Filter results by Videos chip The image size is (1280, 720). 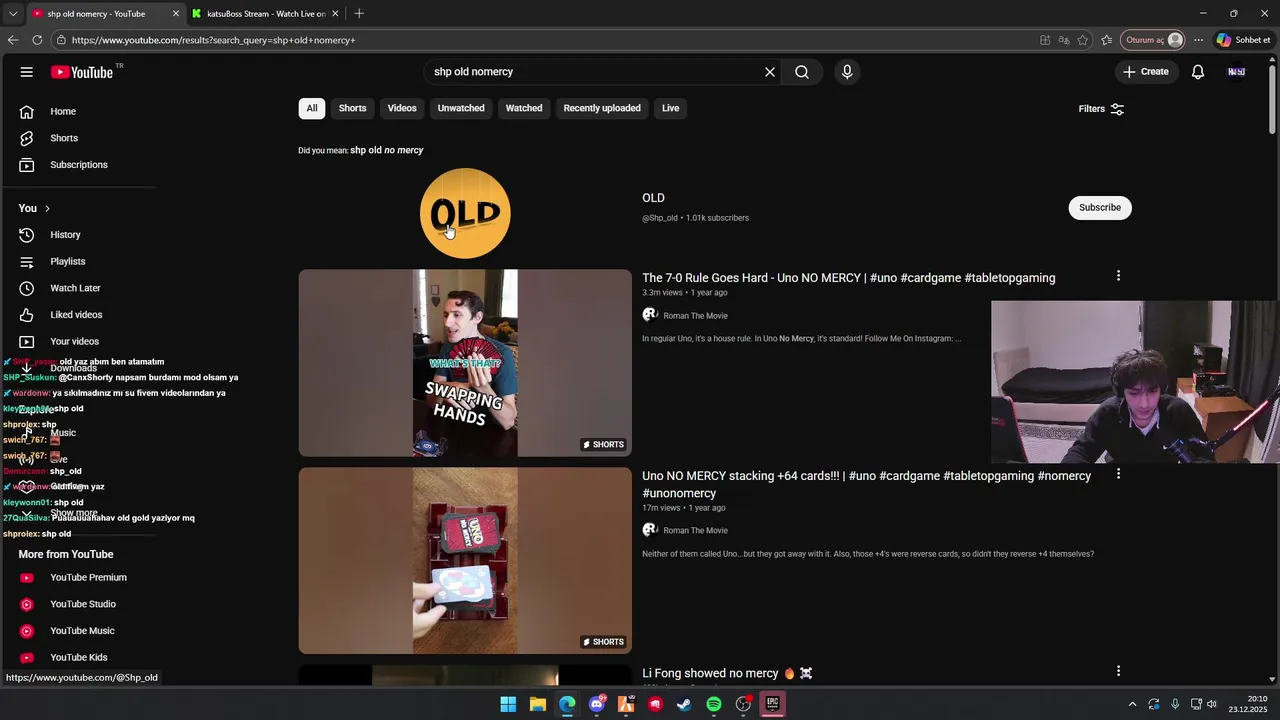click(402, 108)
